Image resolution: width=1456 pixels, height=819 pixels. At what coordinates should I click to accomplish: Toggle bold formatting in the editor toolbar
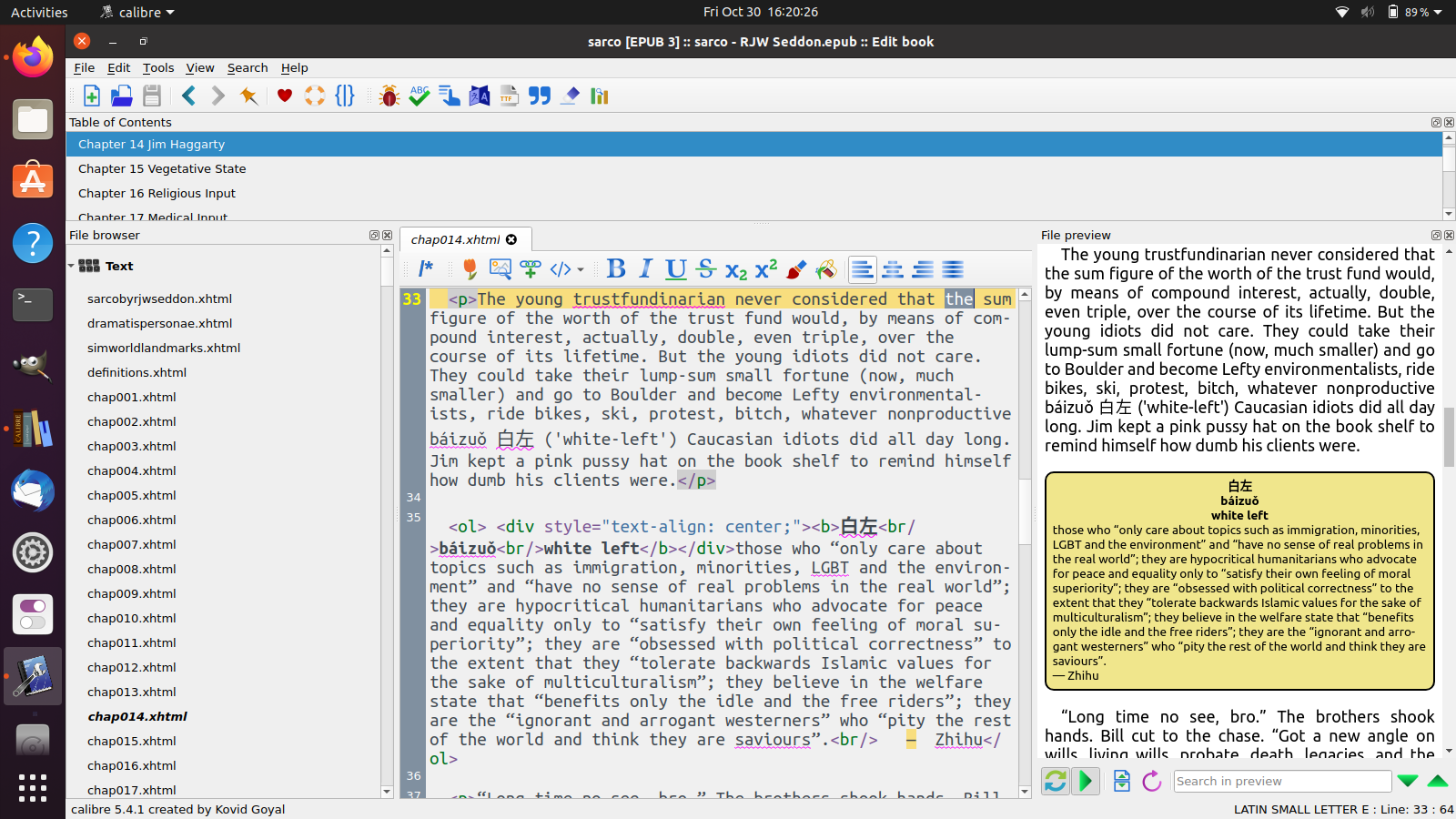click(x=616, y=268)
